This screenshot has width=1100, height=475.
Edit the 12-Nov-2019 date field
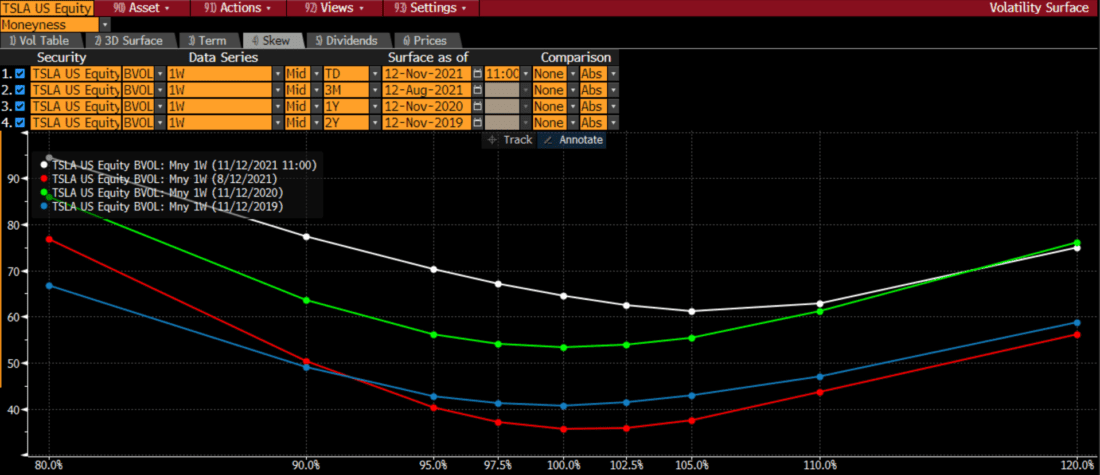[427, 123]
